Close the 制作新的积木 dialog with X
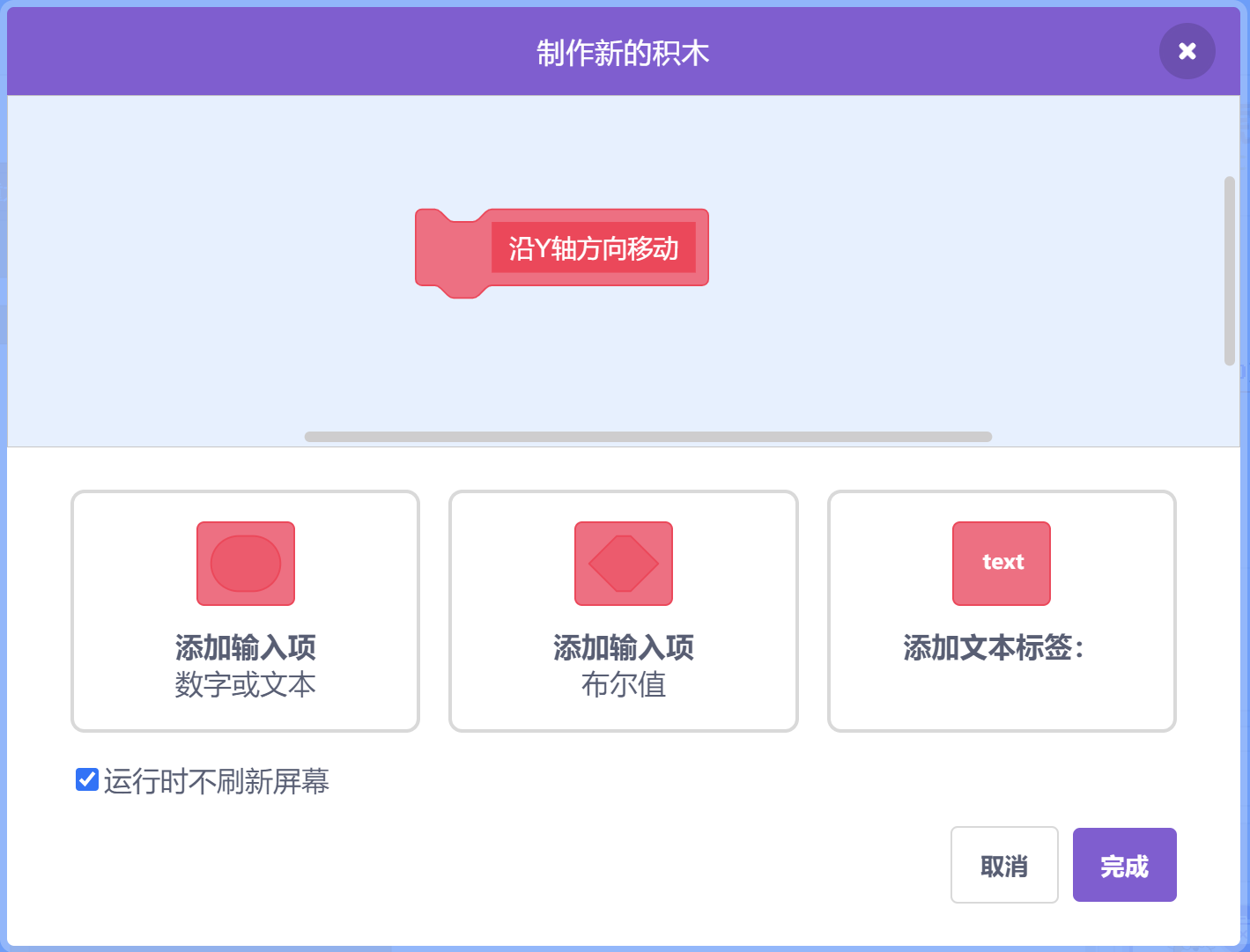Image resolution: width=1250 pixels, height=952 pixels. click(x=1187, y=51)
